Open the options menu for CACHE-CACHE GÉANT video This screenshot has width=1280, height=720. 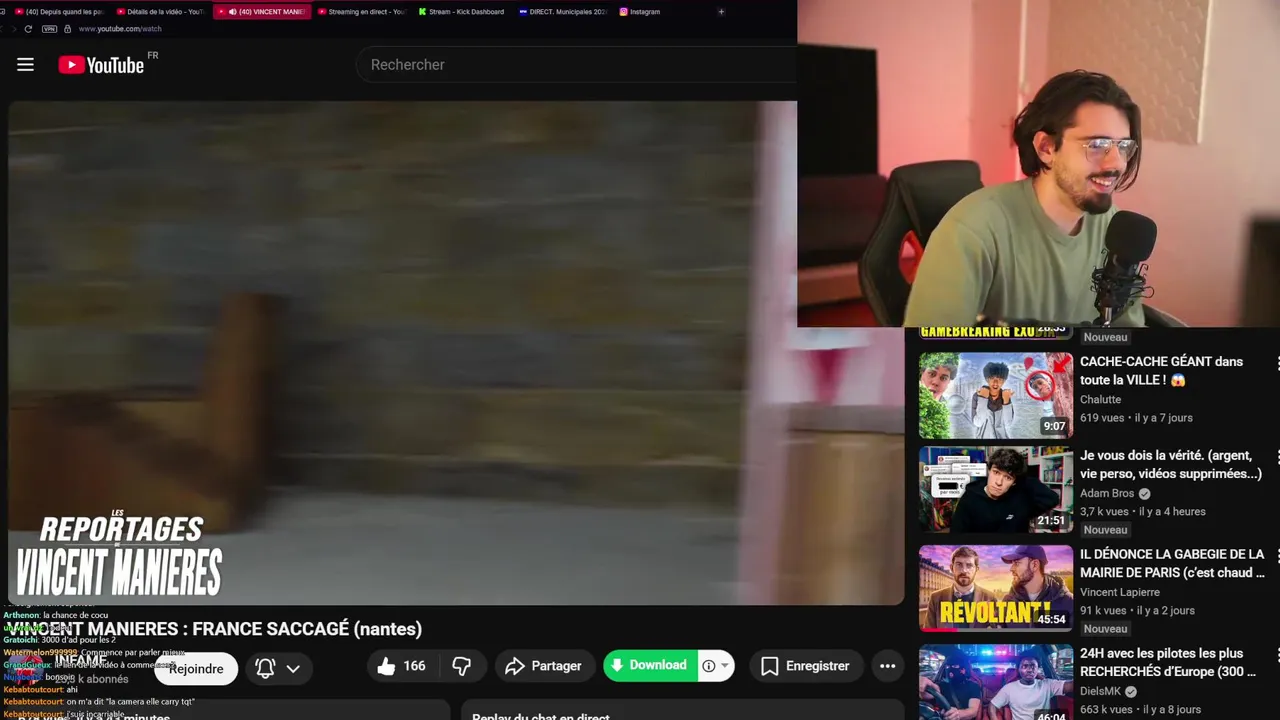tap(1277, 364)
